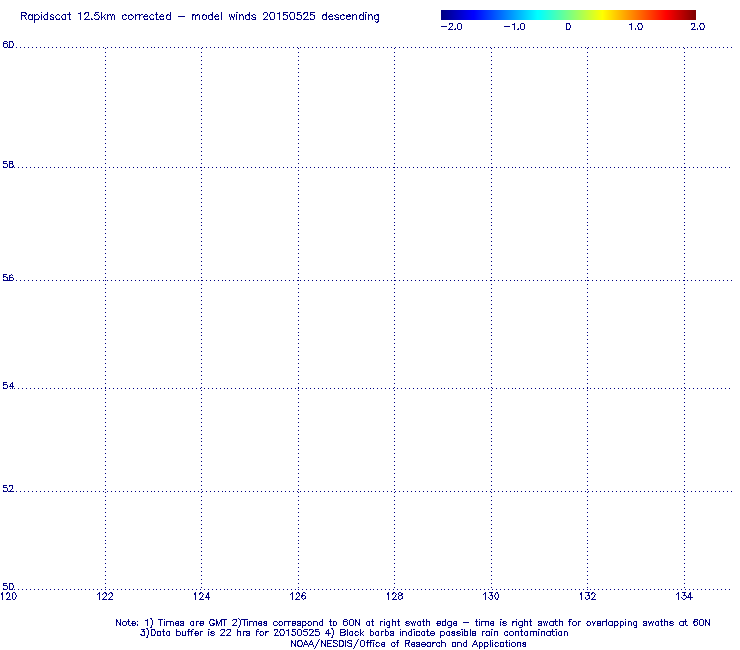Click the '2.0' color scale label
The height and width of the screenshot is (650, 740).
point(698,27)
